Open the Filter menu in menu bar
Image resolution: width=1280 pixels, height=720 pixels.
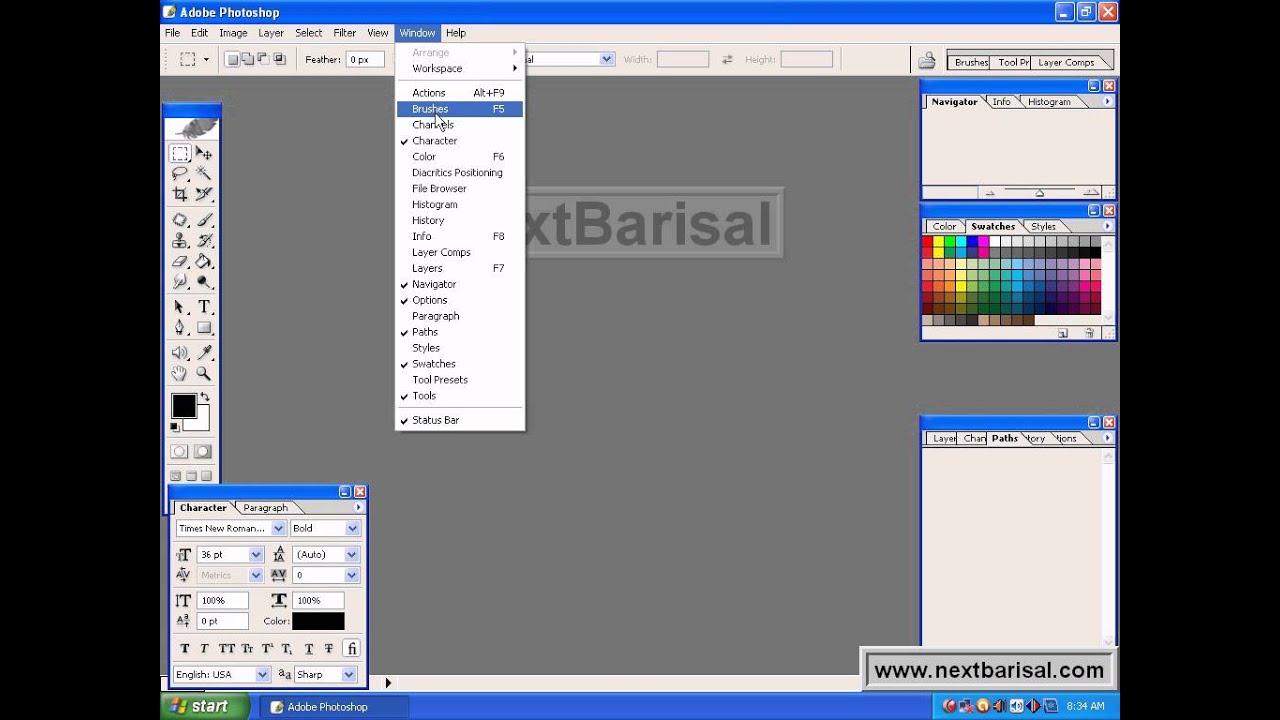[x=345, y=33]
